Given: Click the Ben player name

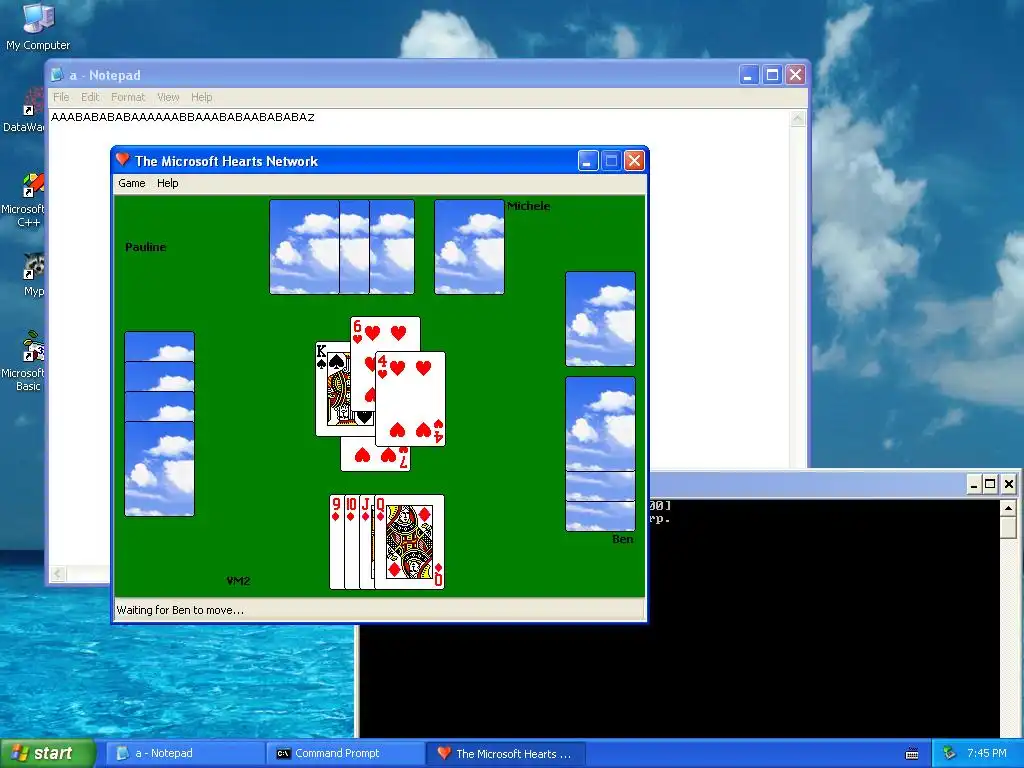Looking at the screenshot, I should (x=622, y=539).
